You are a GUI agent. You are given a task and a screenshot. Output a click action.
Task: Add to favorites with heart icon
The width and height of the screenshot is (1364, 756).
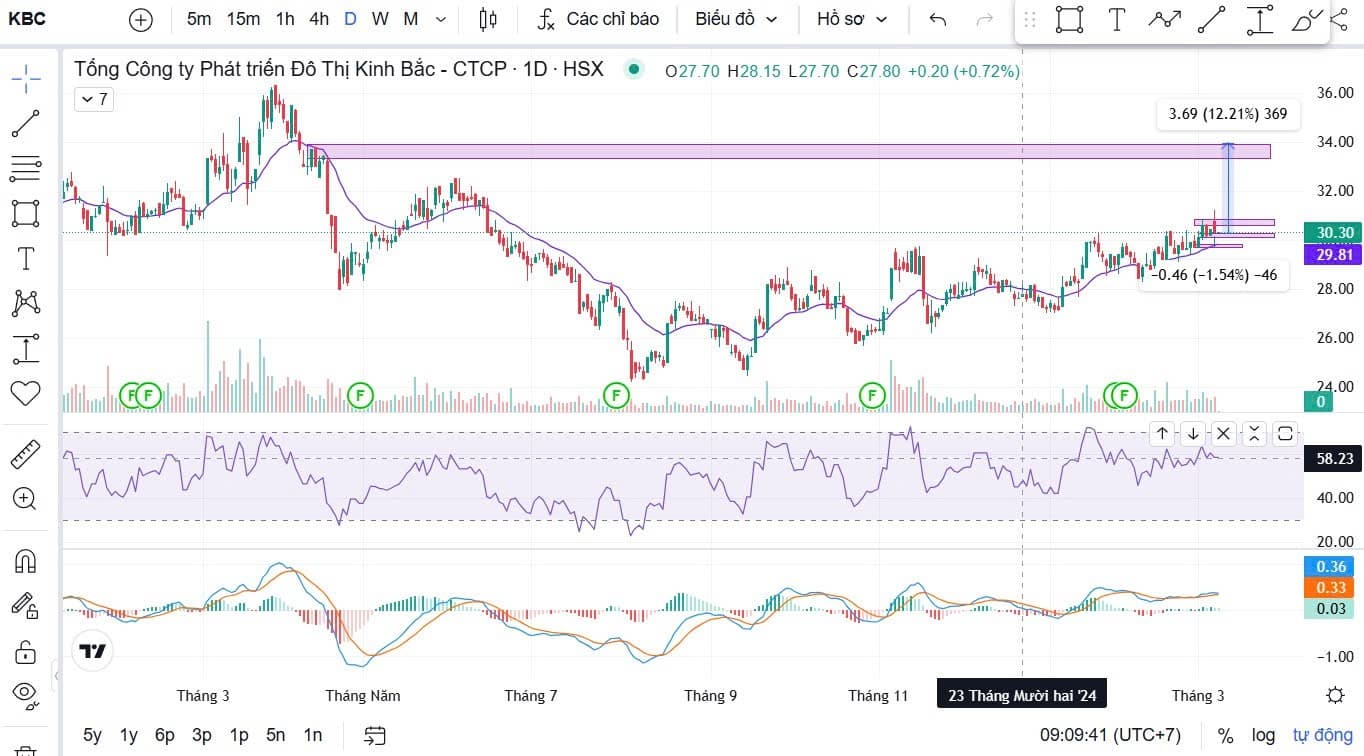point(25,393)
